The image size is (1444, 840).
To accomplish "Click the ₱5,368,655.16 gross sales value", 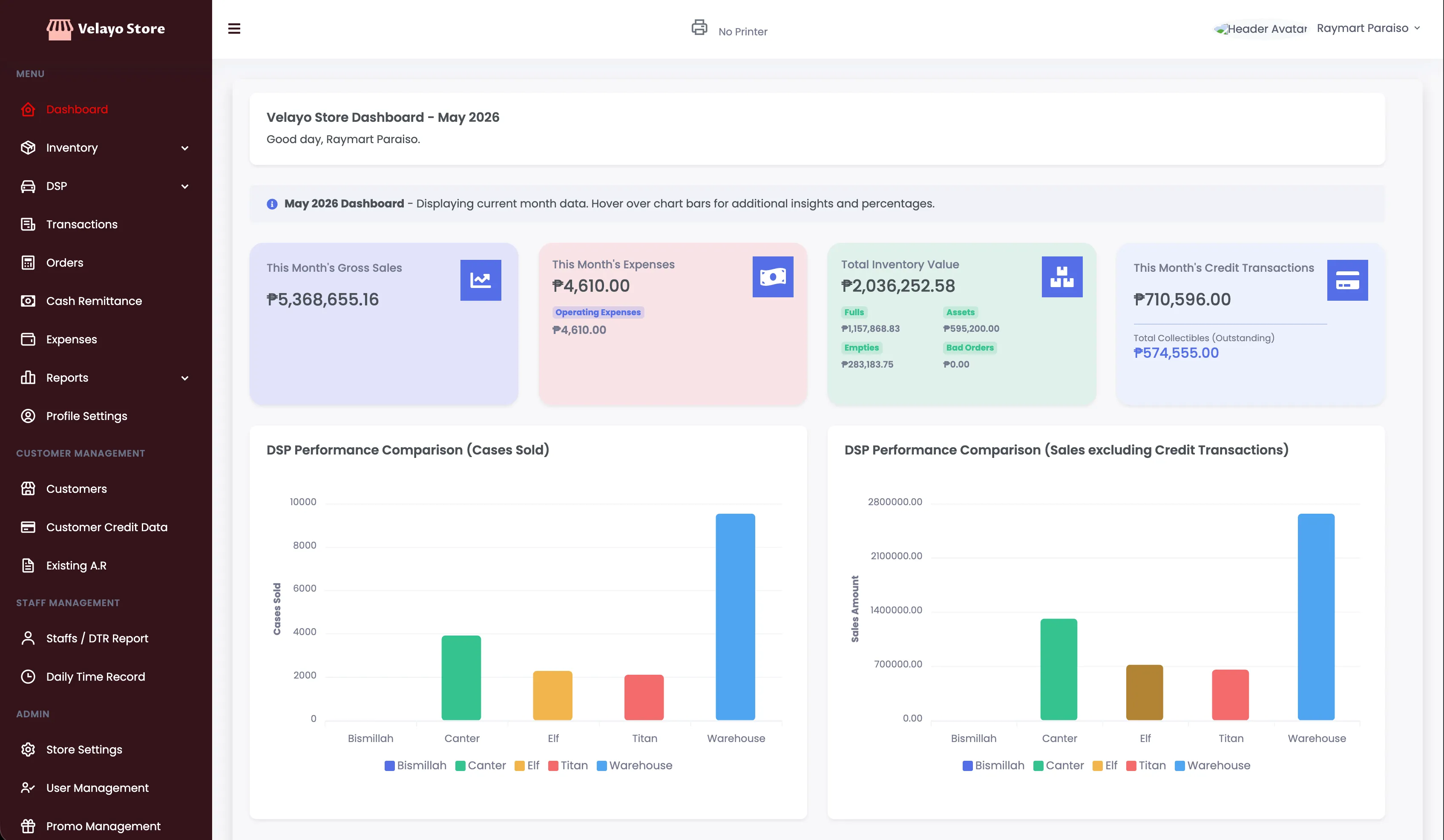I will point(322,300).
